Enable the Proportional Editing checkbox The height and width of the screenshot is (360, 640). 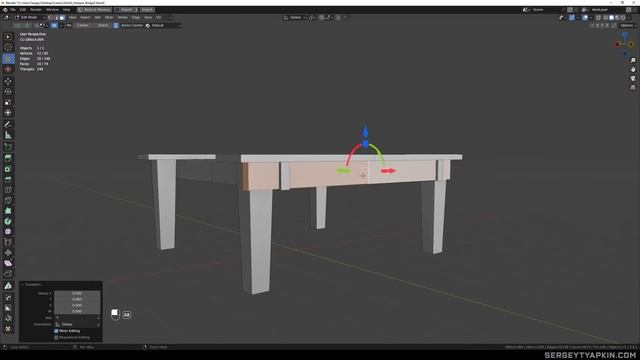pyautogui.click(x=56, y=338)
